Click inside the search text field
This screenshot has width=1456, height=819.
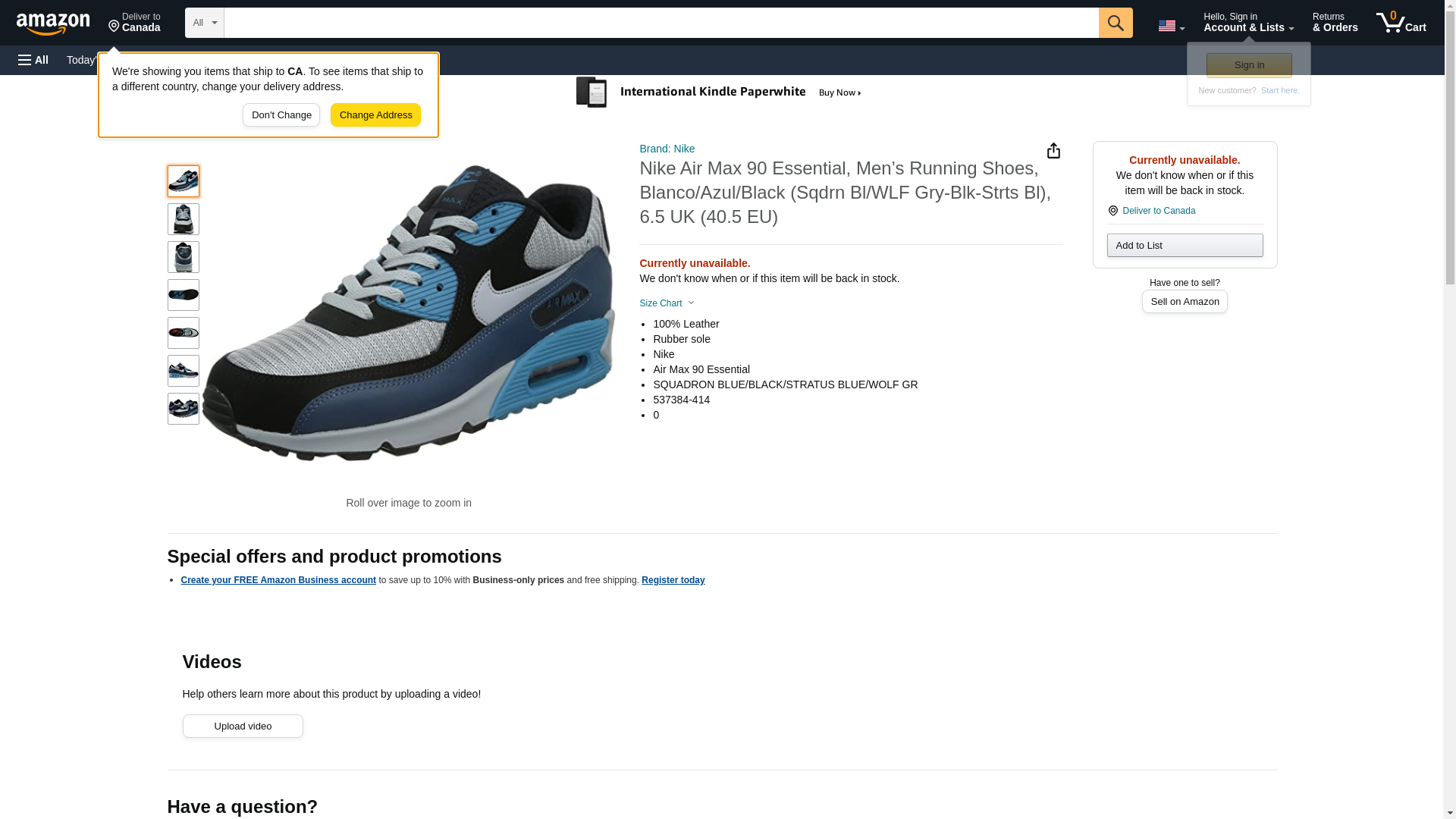point(661,23)
